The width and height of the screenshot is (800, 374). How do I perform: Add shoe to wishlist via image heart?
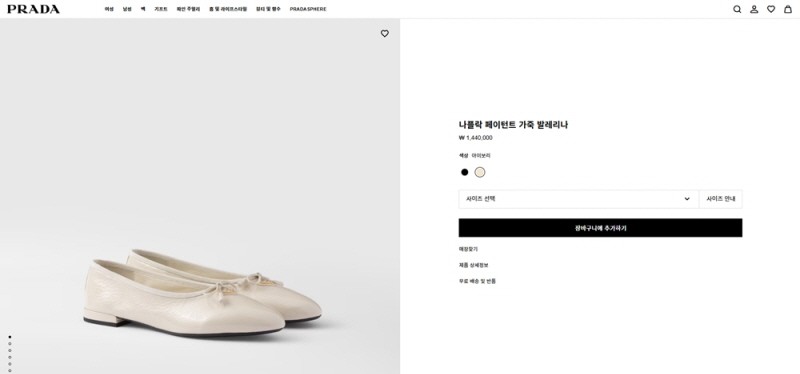pyautogui.click(x=385, y=34)
